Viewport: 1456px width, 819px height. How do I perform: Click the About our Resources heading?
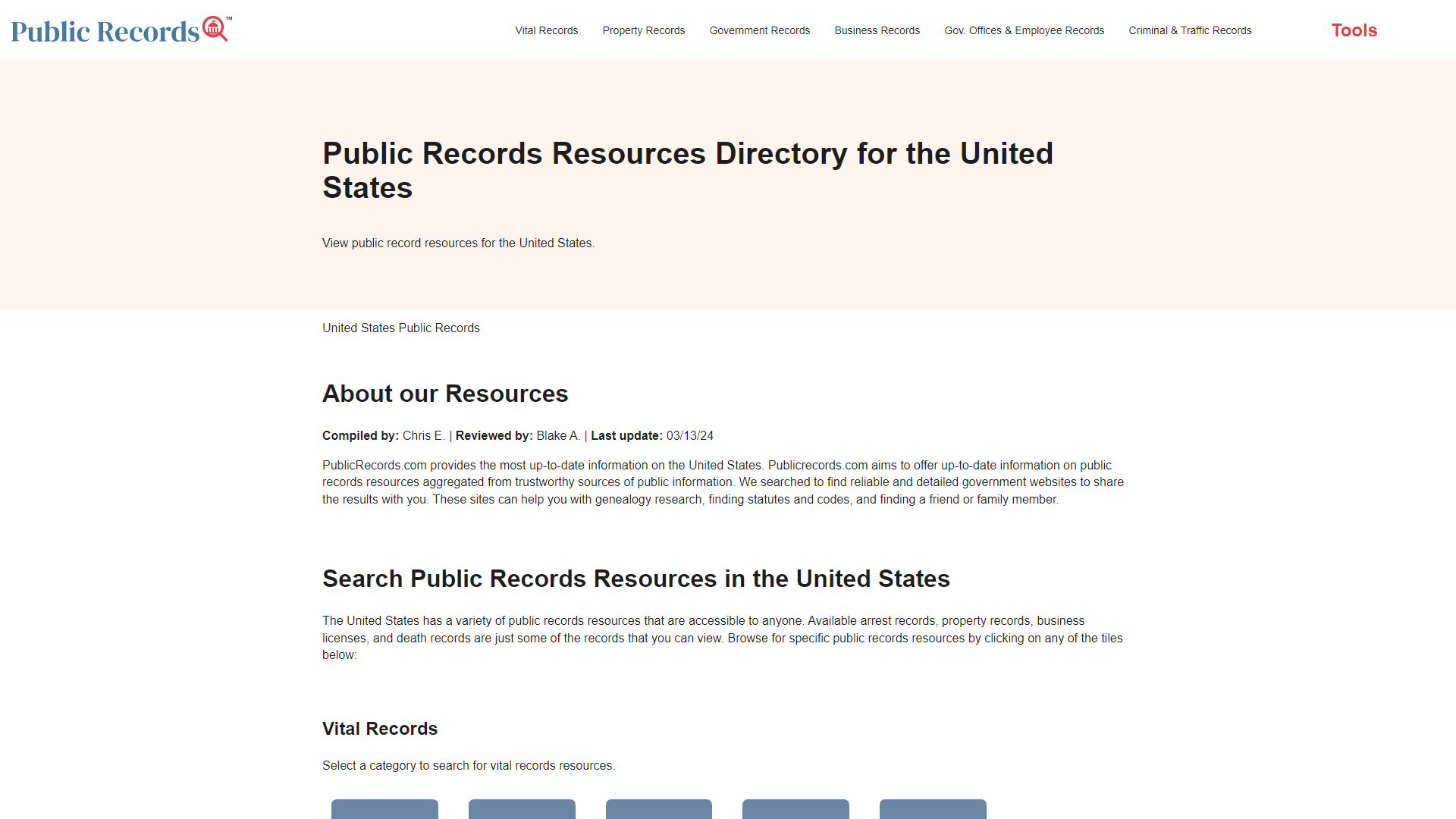coord(445,394)
